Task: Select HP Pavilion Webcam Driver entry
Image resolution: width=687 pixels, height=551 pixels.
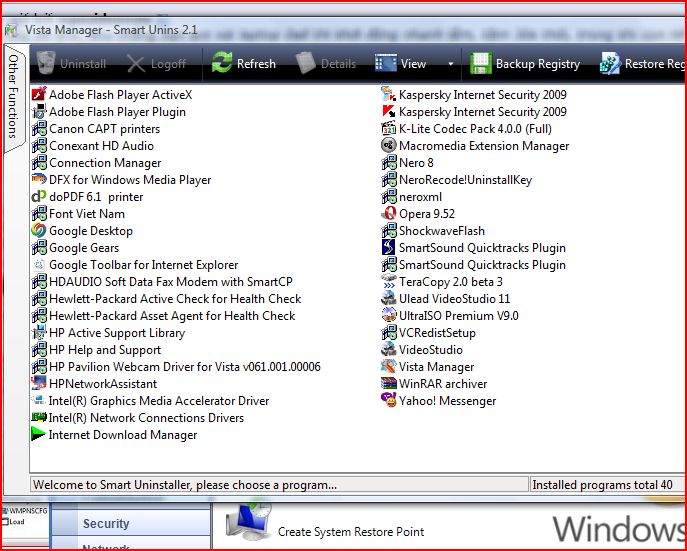Action: (184, 367)
